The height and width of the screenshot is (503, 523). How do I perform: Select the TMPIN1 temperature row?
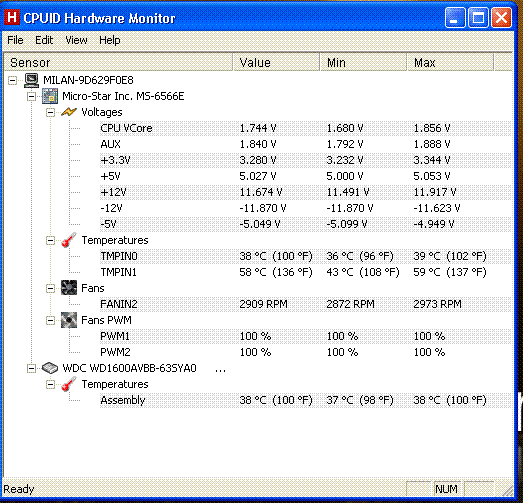305,272
